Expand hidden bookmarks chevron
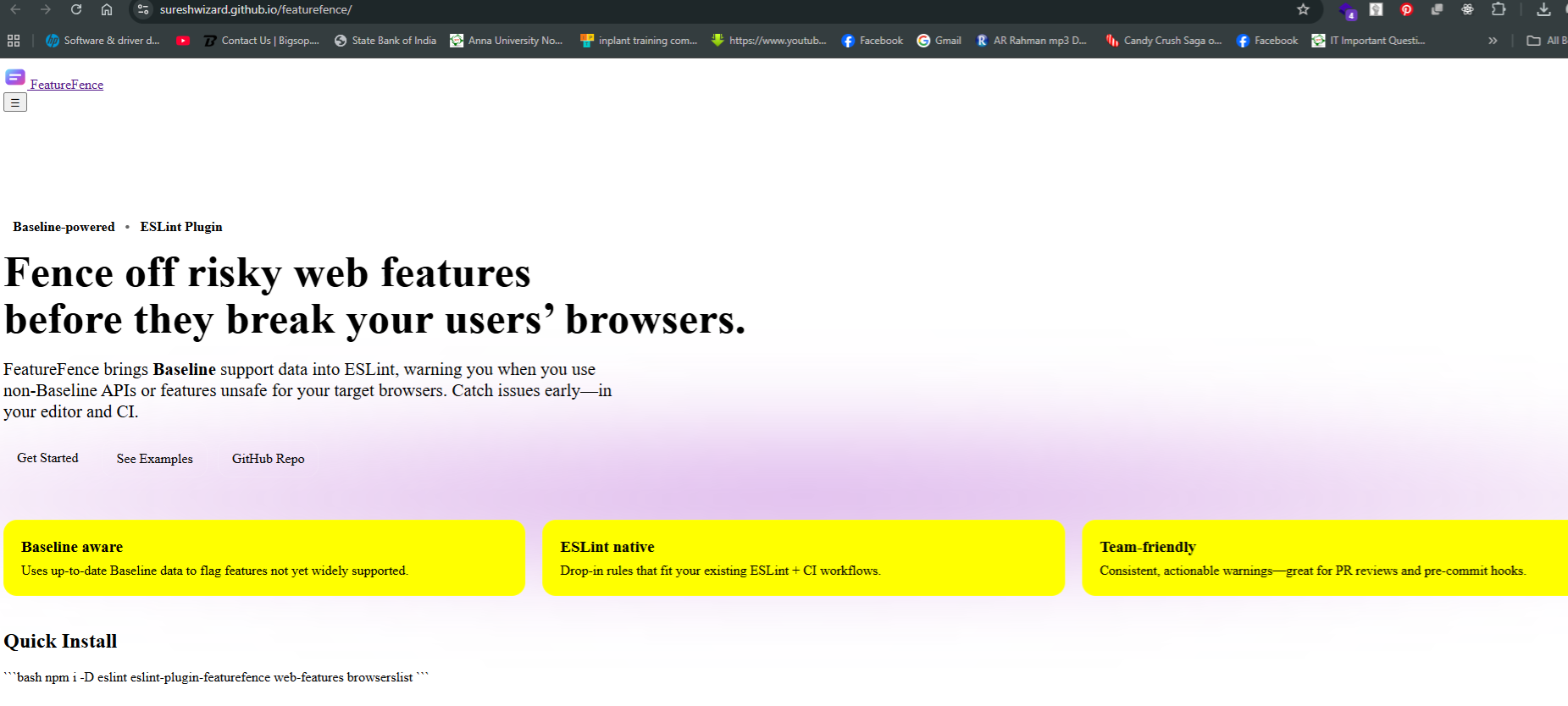This screenshot has height=706, width=1568. pos(1493,41)
